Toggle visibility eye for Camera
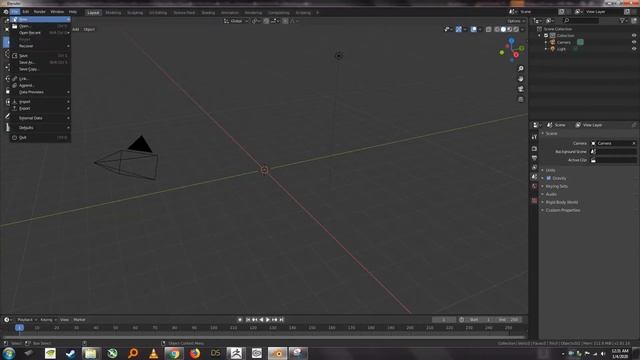Viewport: 640px width, 360px height. pos(634,42)
